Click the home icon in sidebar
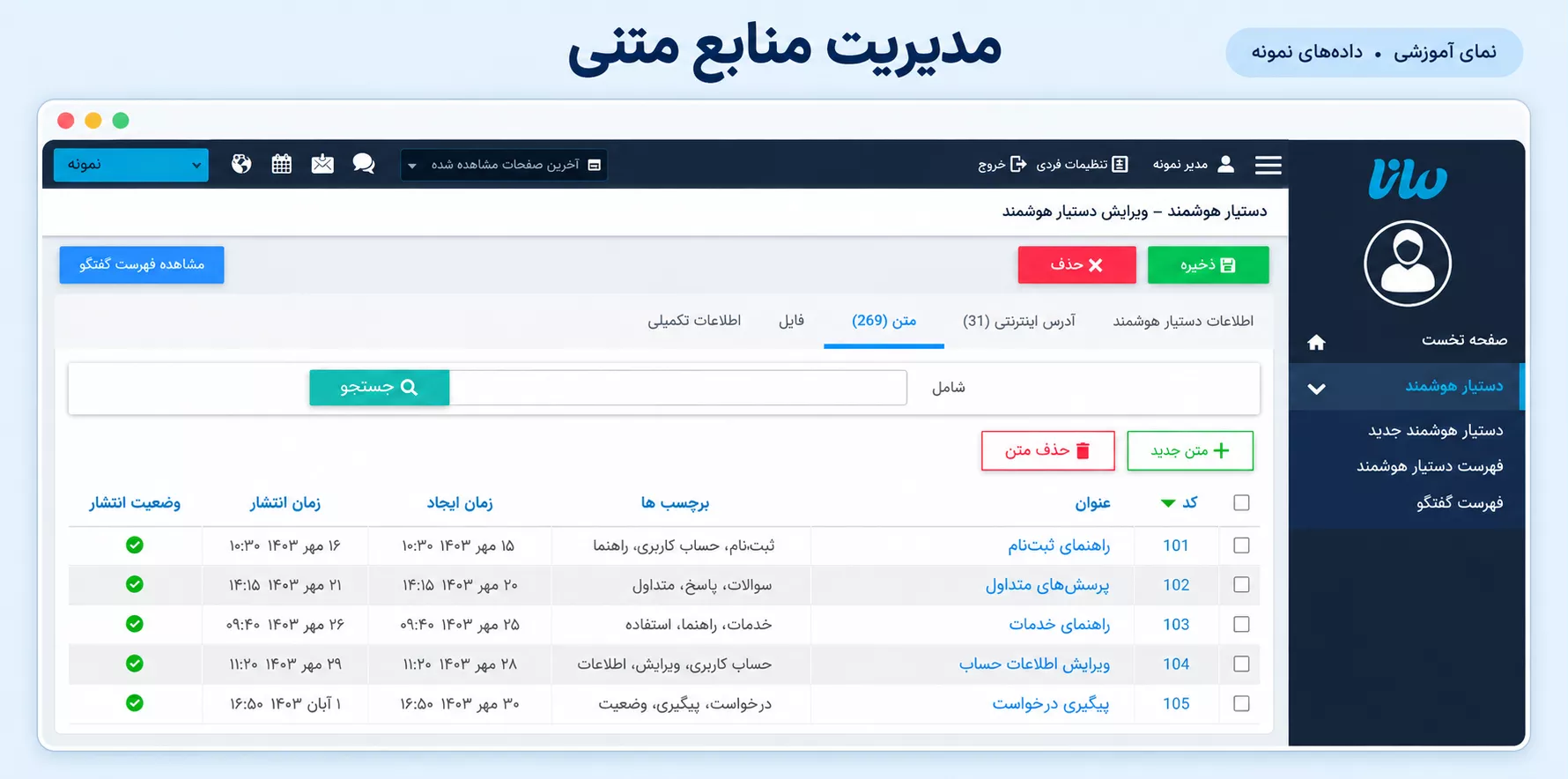This screenshot has width=1568, height=779. (x=1316, y=342)
